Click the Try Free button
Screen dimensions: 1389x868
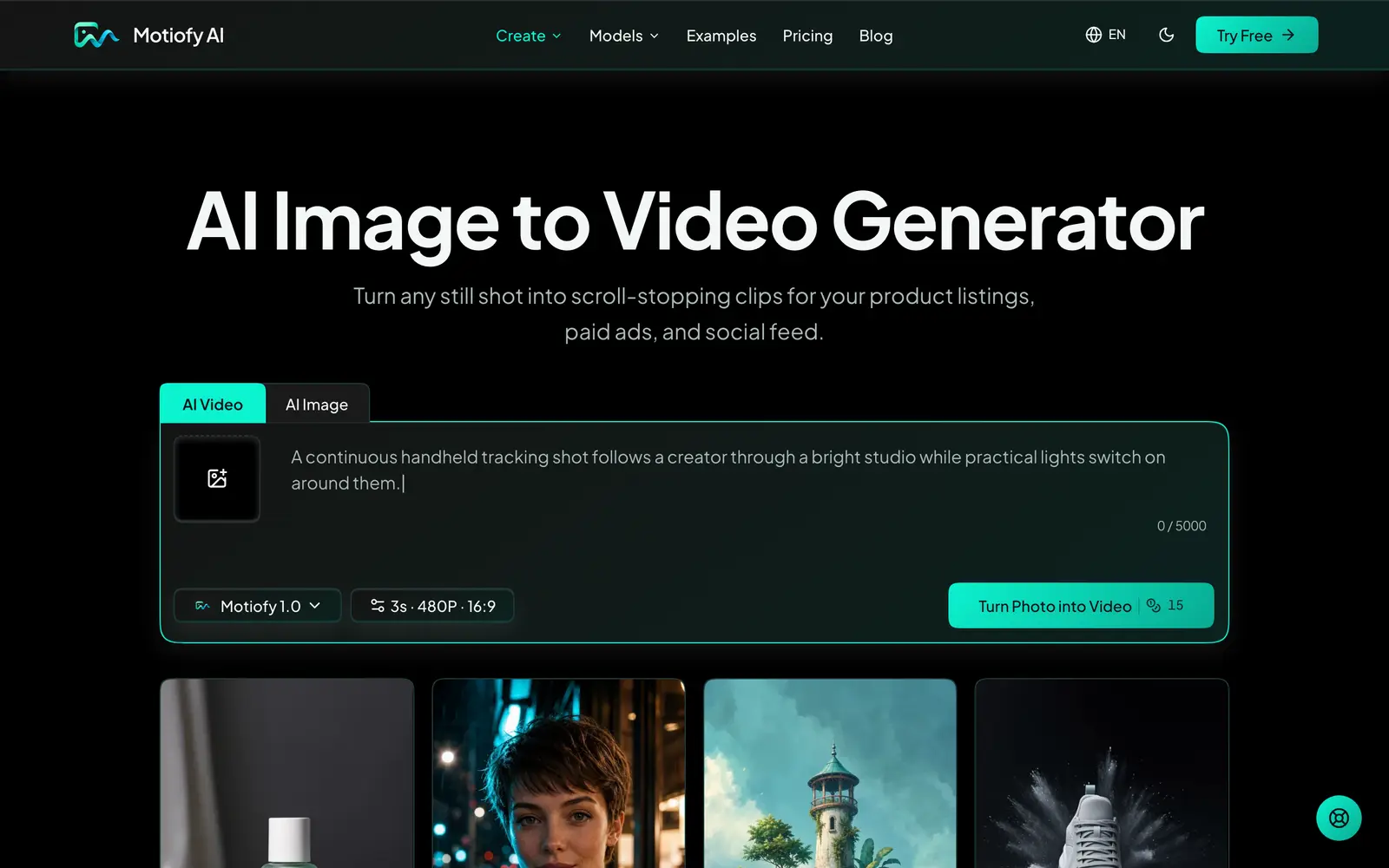[x=1256, y=35]
